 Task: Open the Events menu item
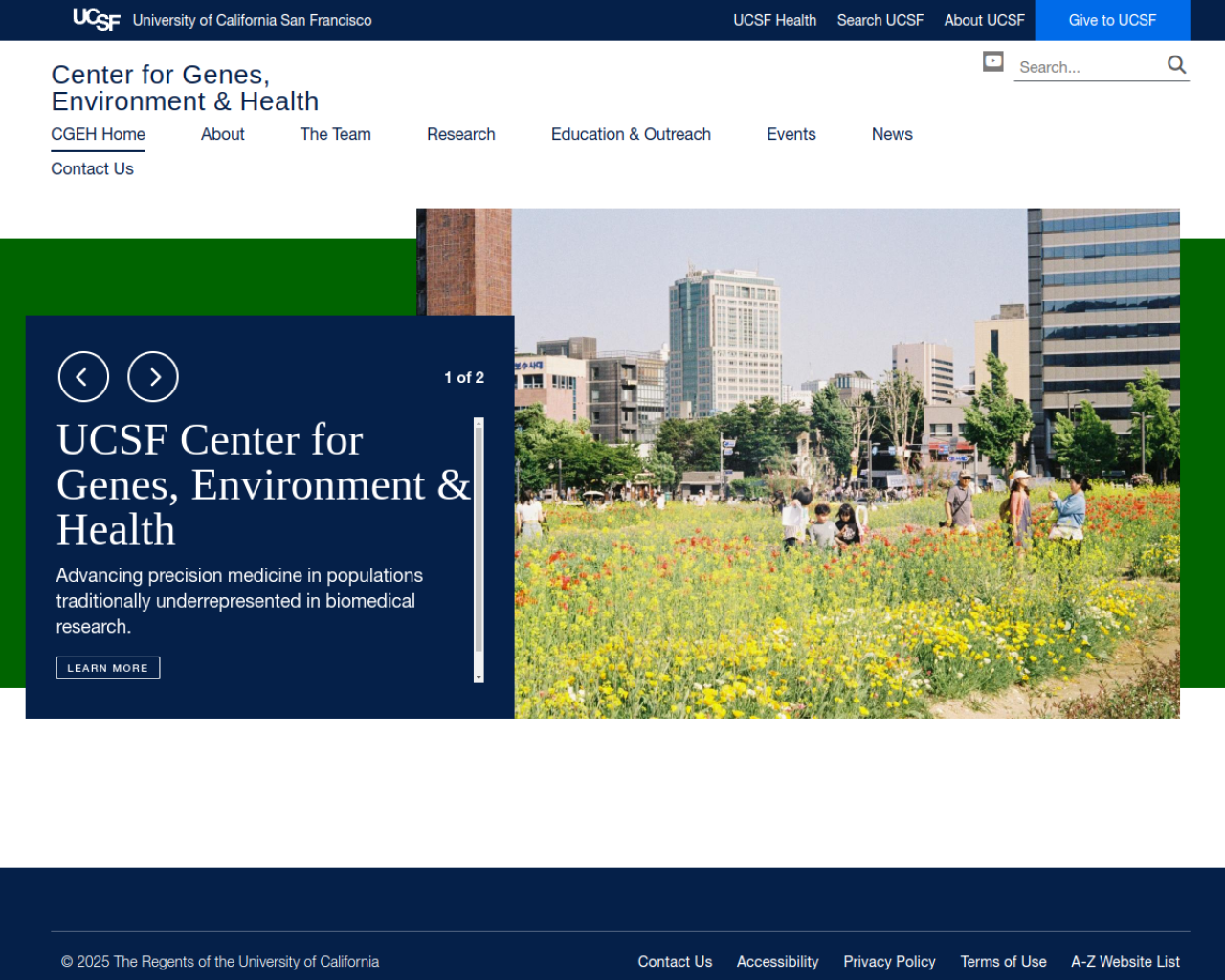coord(791,134)
